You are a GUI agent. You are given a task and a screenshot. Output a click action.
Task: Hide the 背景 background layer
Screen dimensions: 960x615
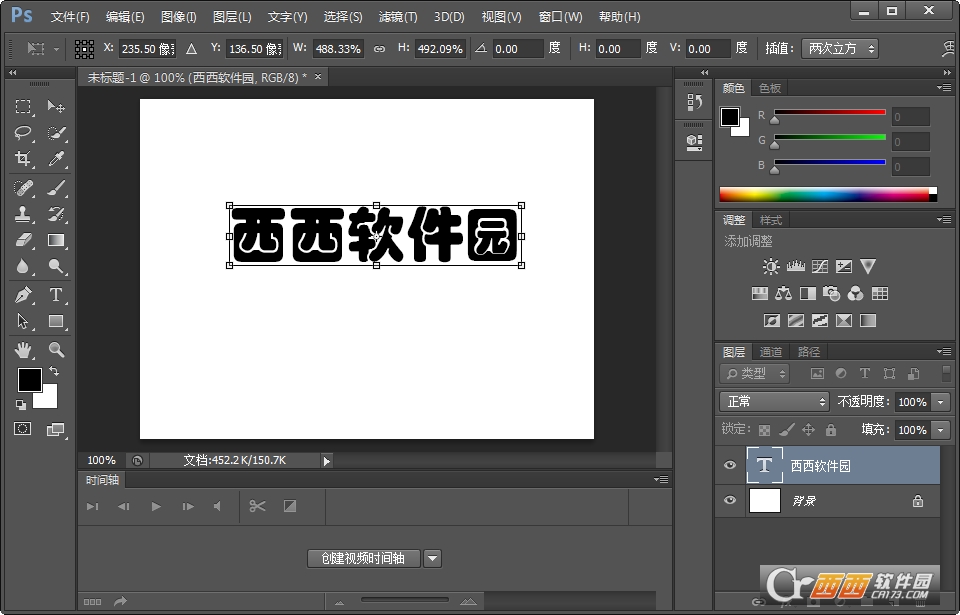[x=730, y=500]
